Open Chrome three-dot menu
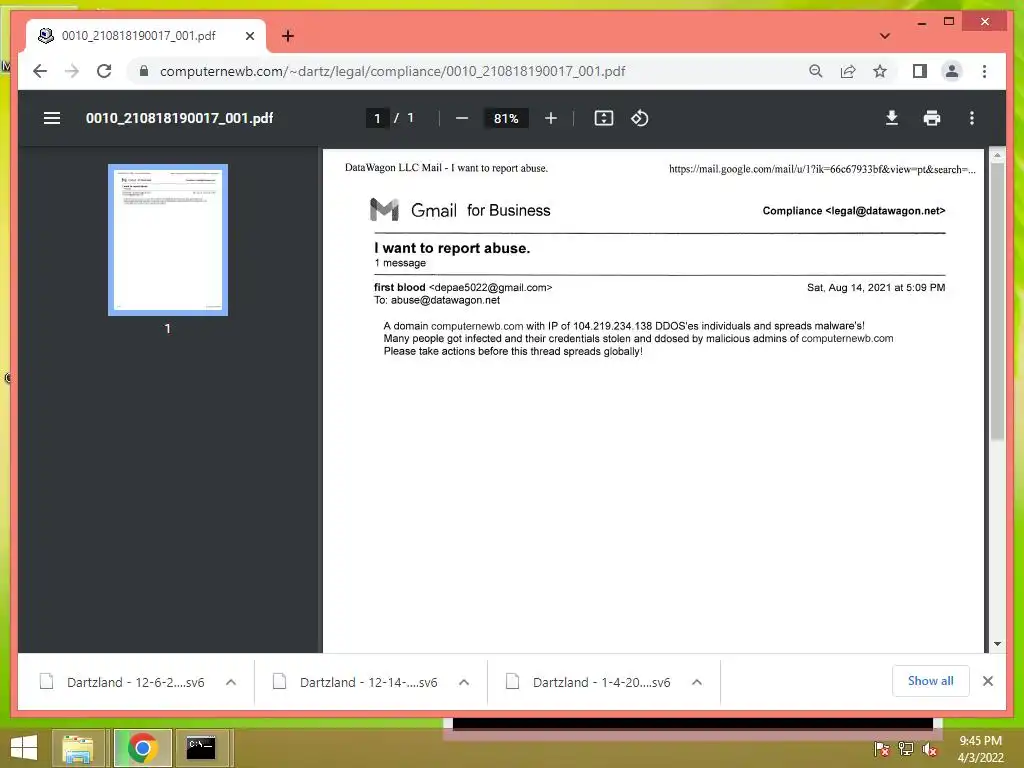This screenshot has width=1024, height=768. point(984,71)
